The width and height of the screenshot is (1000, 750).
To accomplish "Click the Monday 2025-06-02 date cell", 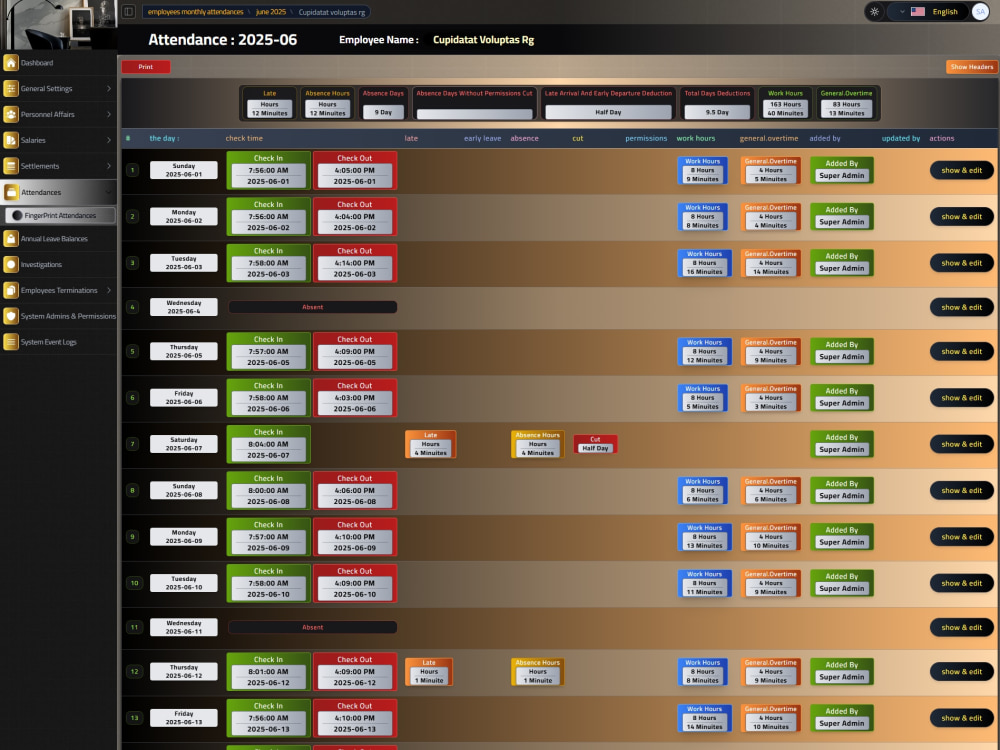I will (x=184, y=216).
